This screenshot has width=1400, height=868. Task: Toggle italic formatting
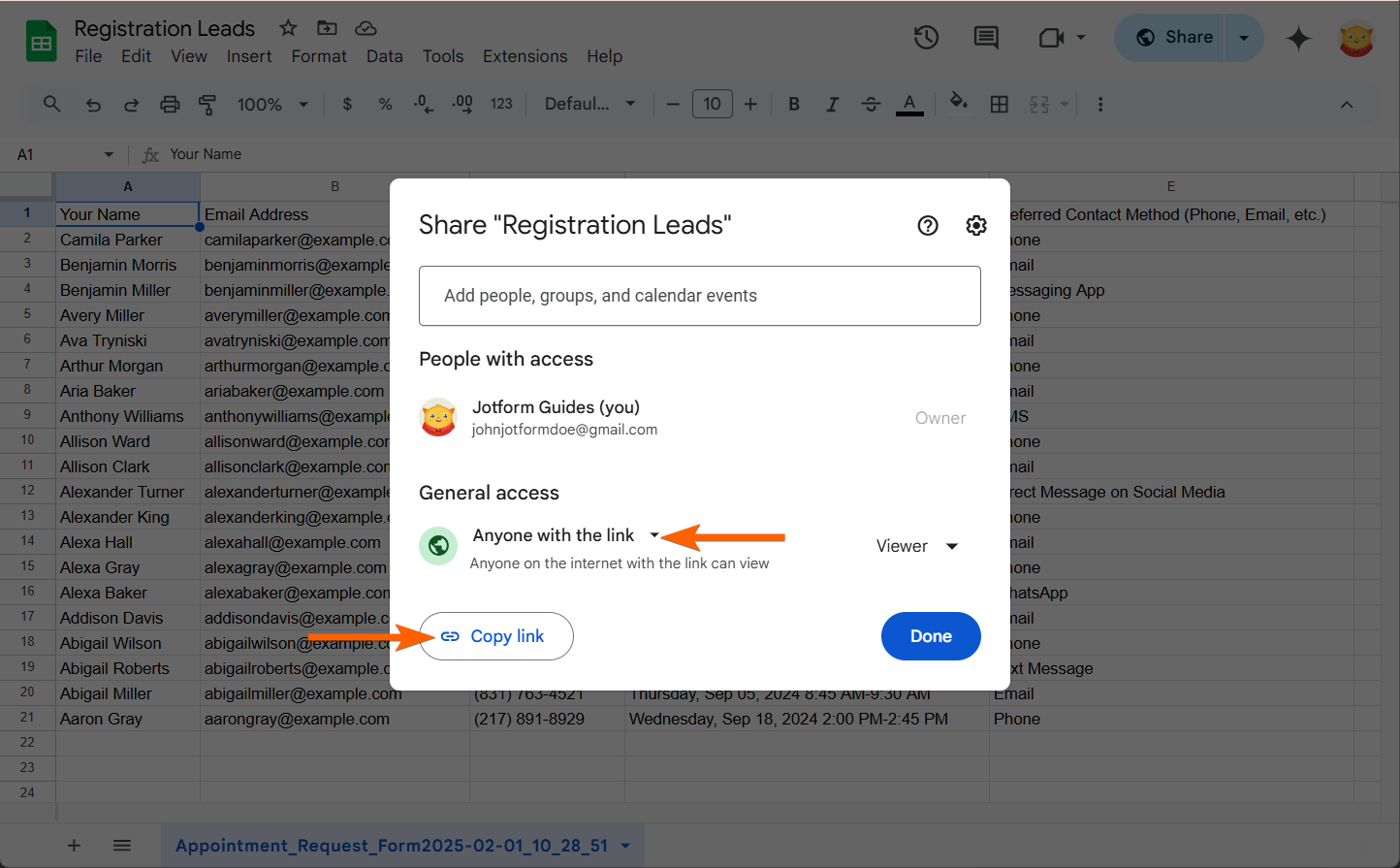pyautogui.click(x=832, y=105)
